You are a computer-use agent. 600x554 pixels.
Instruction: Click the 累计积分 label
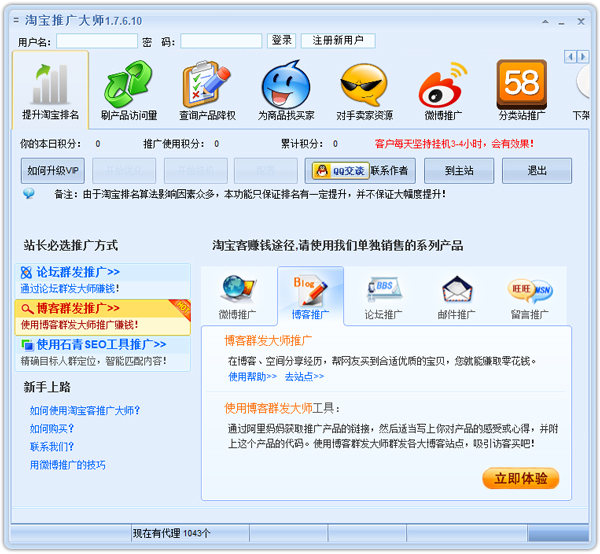pos(302,144)
